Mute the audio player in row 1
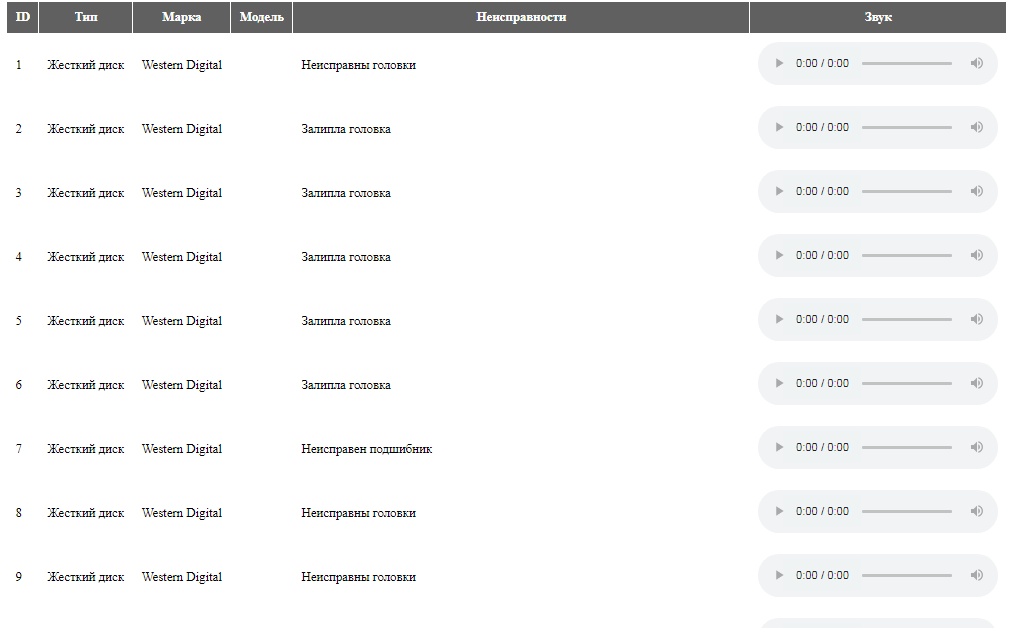 (976, 64)
